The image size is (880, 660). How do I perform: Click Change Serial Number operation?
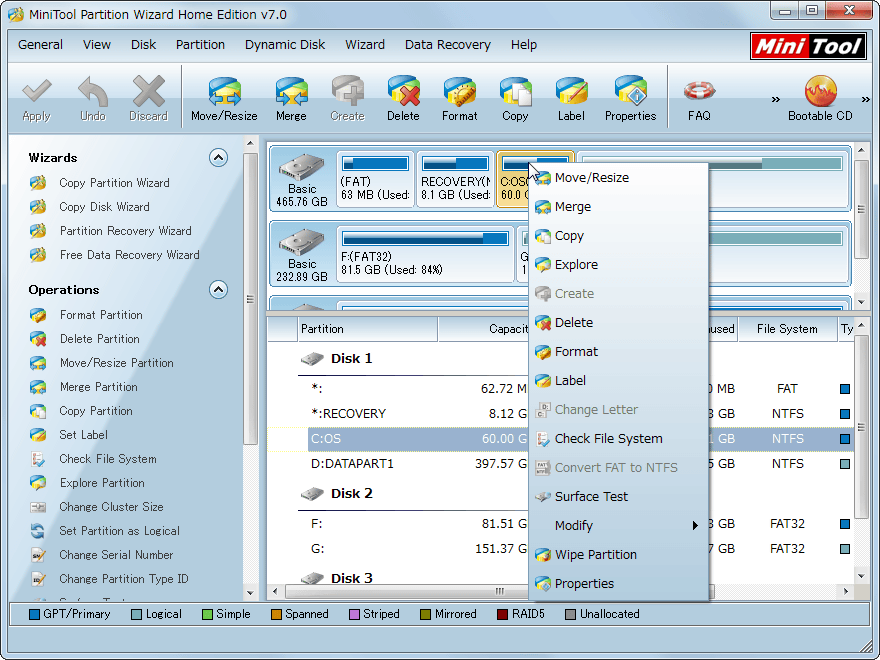[116, 555]
